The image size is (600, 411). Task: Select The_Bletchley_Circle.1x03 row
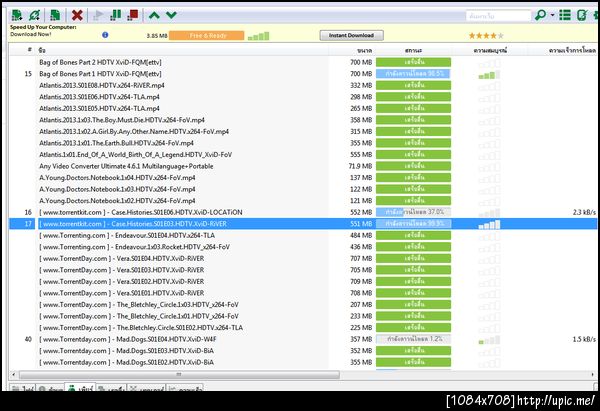click(303, 305)
